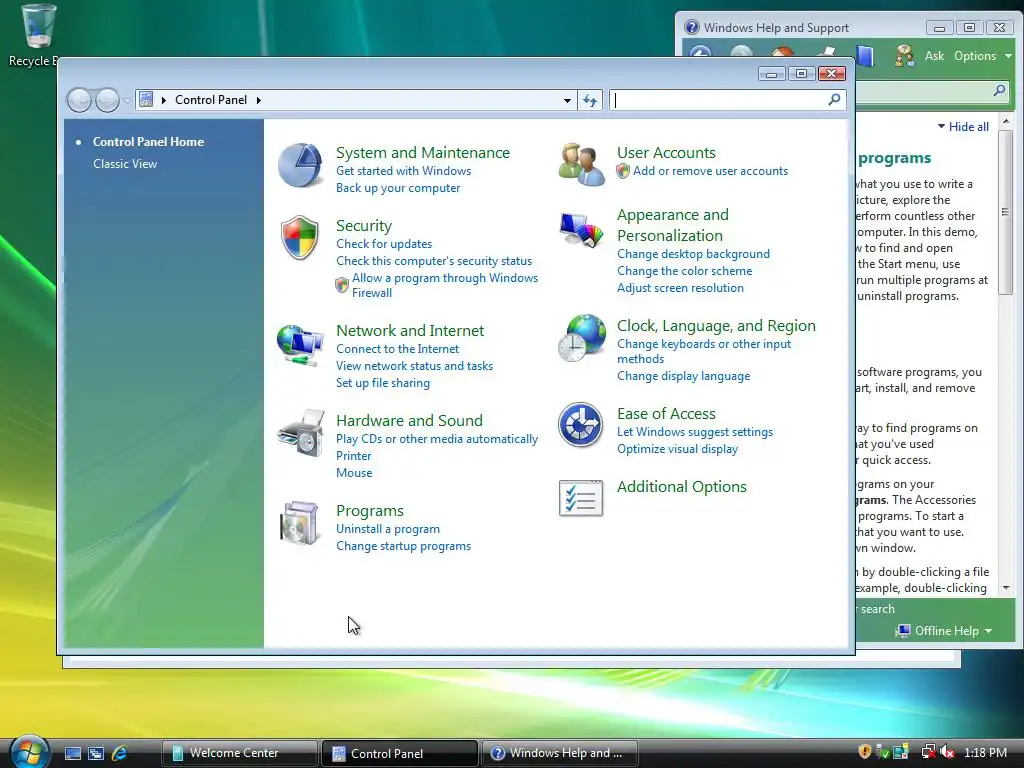Click the security alert shield tray icon
Viewport: 1024px width, 768px height.
865,752
